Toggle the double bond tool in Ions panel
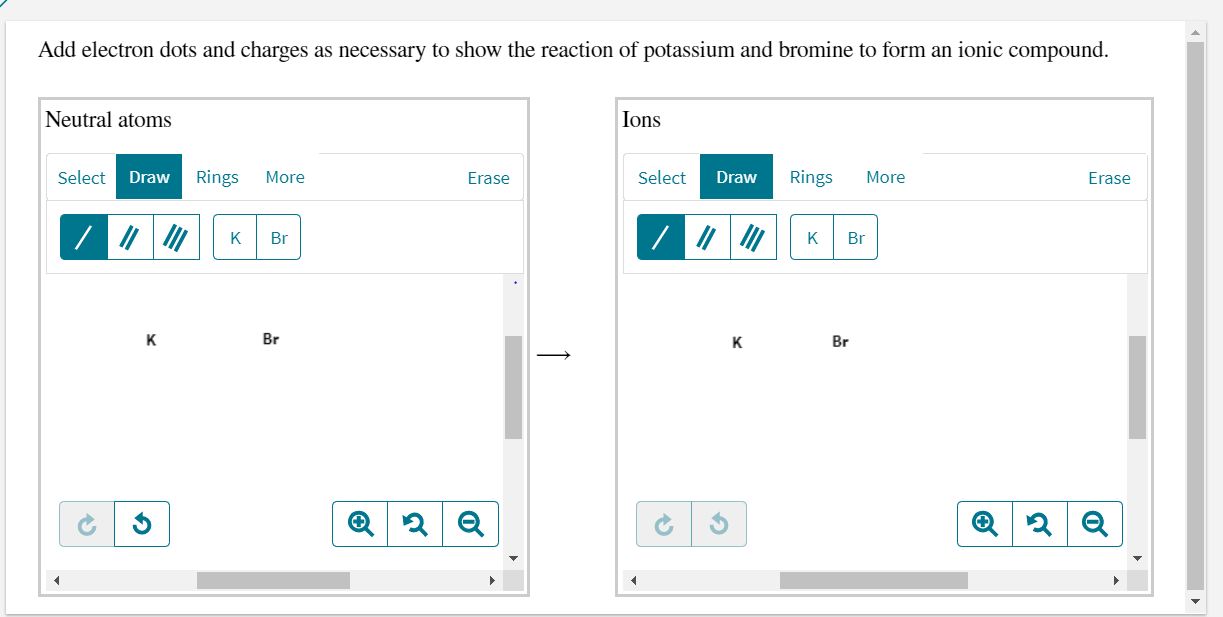1223x617 pixels. pos(707,237)
